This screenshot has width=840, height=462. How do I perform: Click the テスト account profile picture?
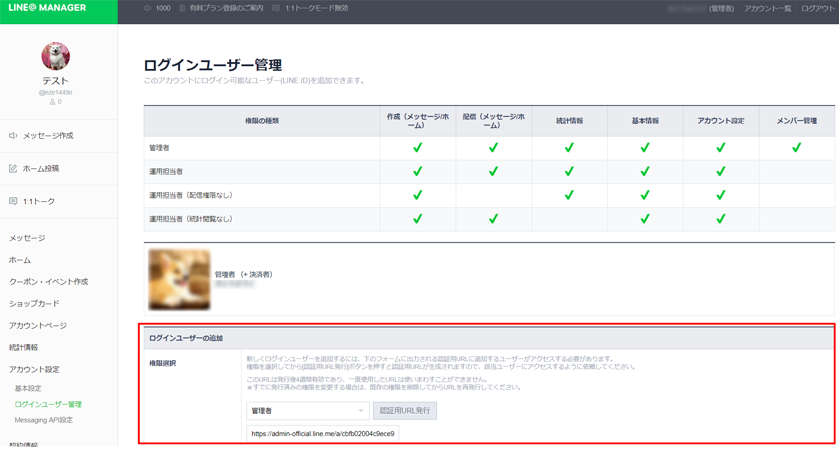55,57
